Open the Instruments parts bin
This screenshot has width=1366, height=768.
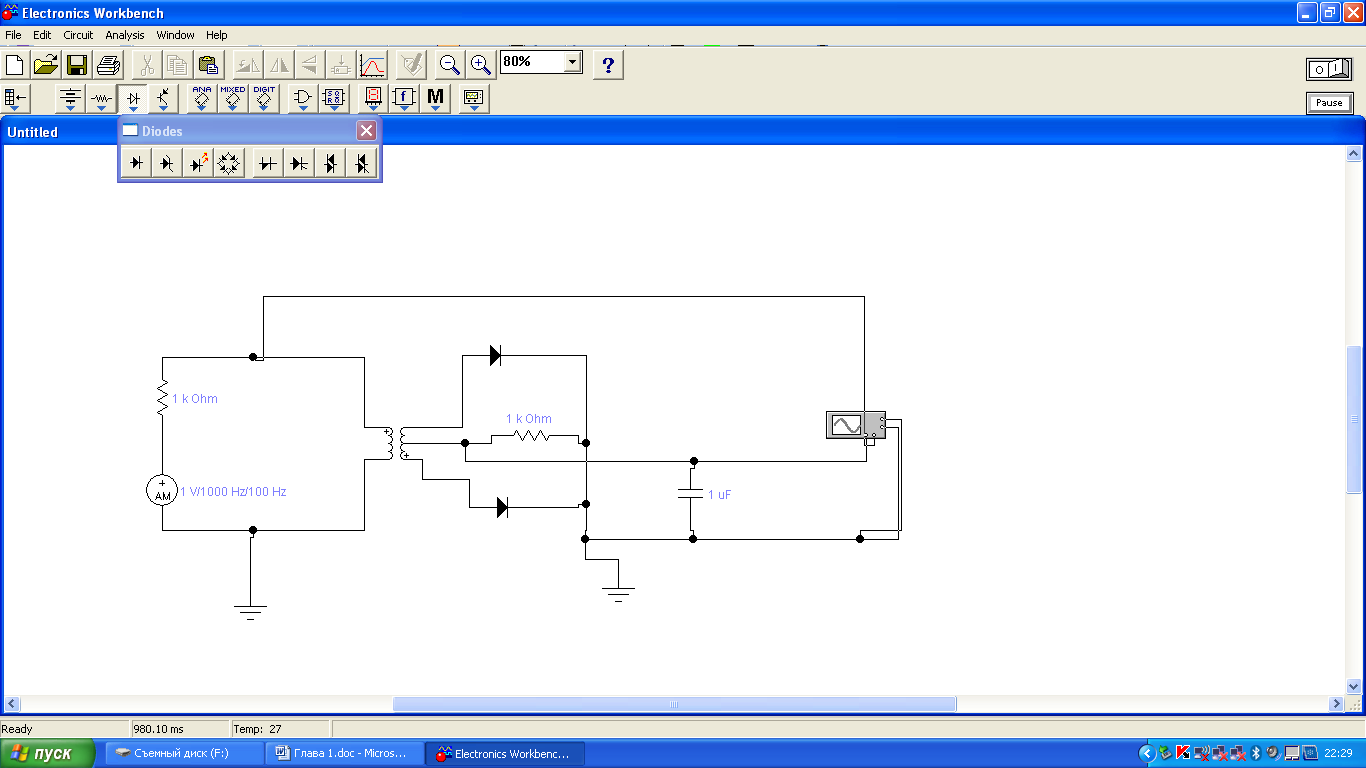pos(473,98)
